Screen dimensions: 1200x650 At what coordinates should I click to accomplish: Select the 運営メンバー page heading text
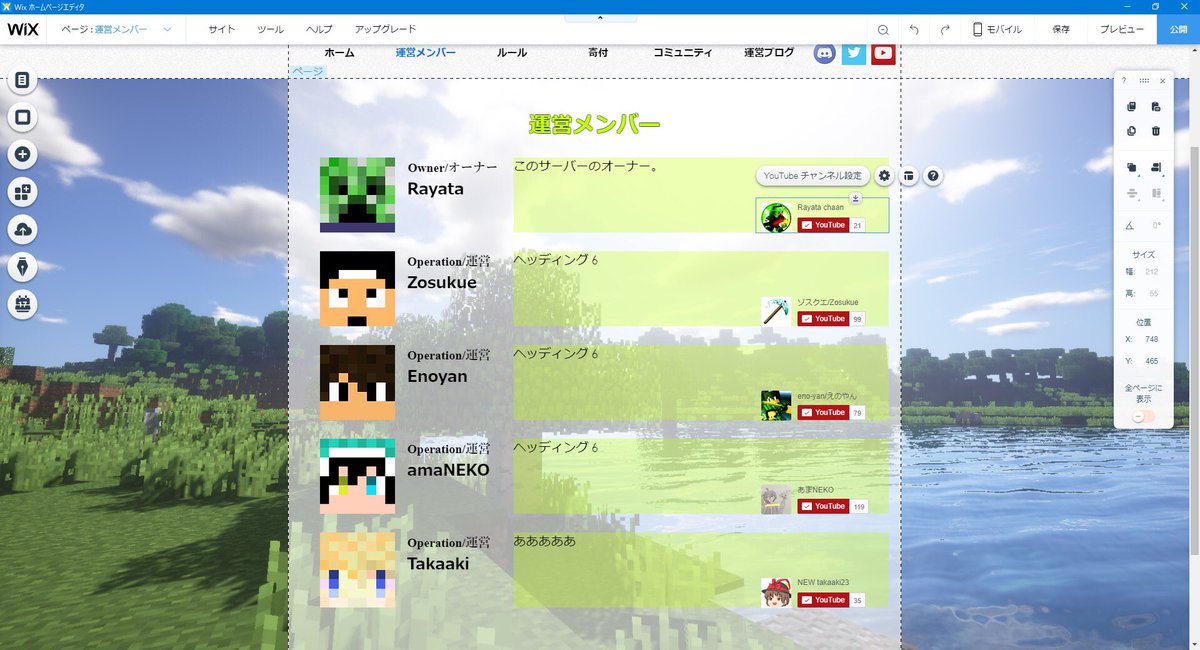[x=594, y=125]
